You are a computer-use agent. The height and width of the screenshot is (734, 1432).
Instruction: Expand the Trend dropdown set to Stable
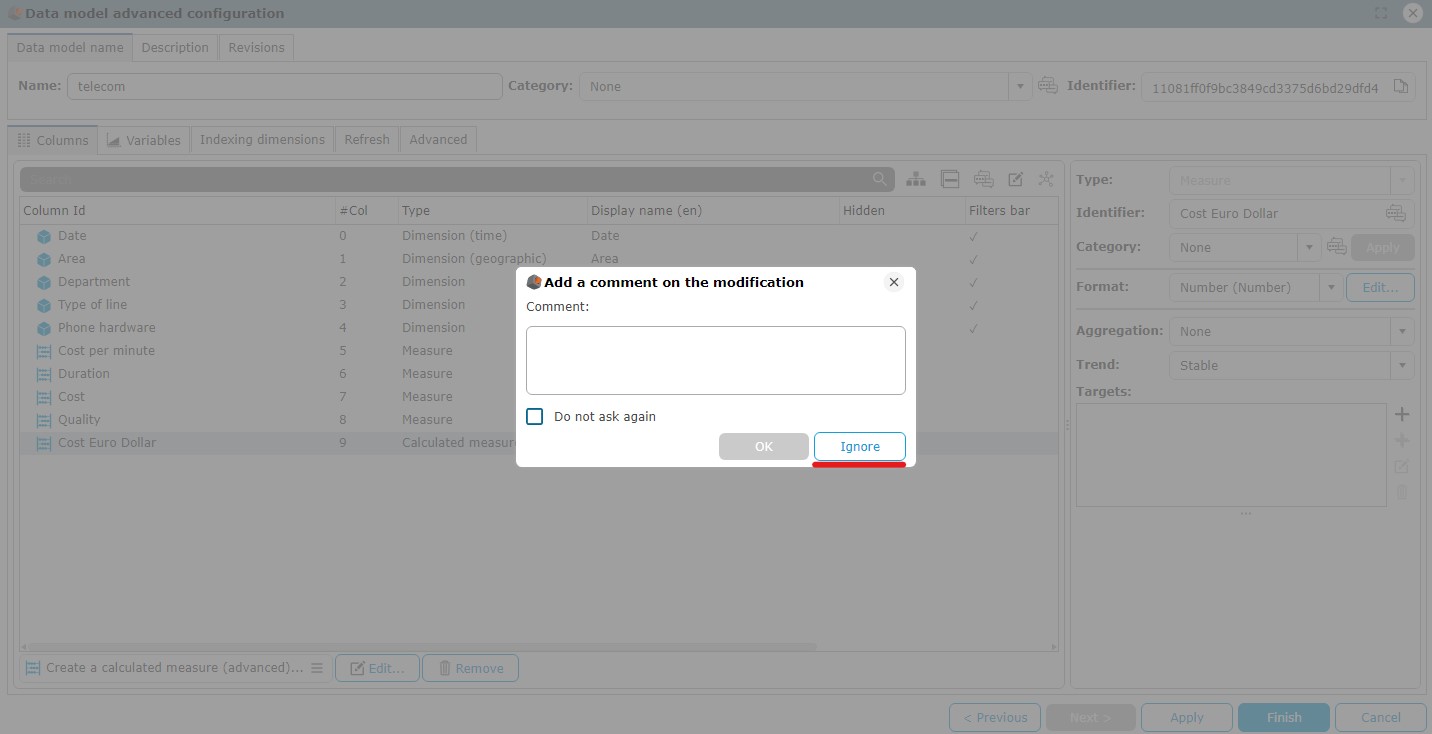pyautogui.click(x=1291, y=365)
